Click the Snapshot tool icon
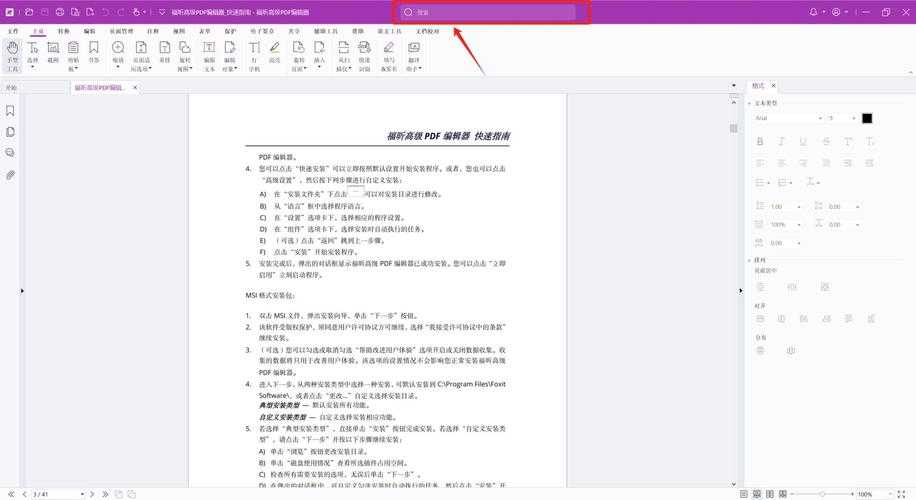This screenshot has width=916, height=500. tap(52, 54)
